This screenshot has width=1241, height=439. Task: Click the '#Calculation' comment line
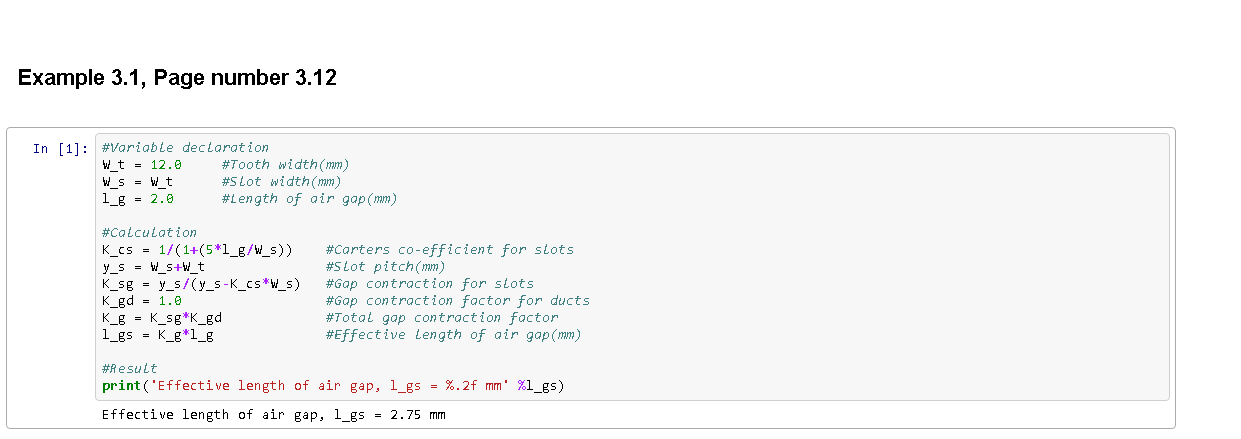point(149,232)
